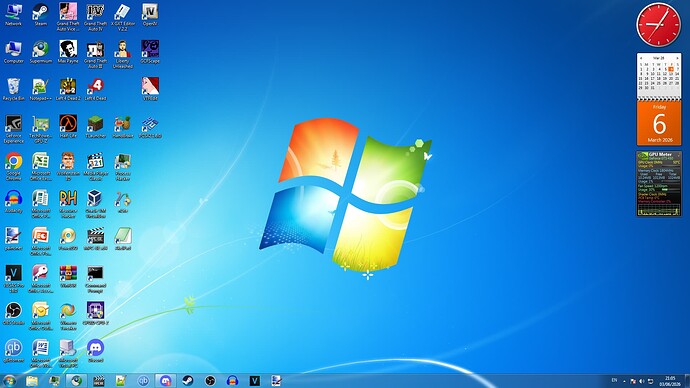
Task: Select the Supermium browser desktop shortcut
Action: [x=40, y=52]
